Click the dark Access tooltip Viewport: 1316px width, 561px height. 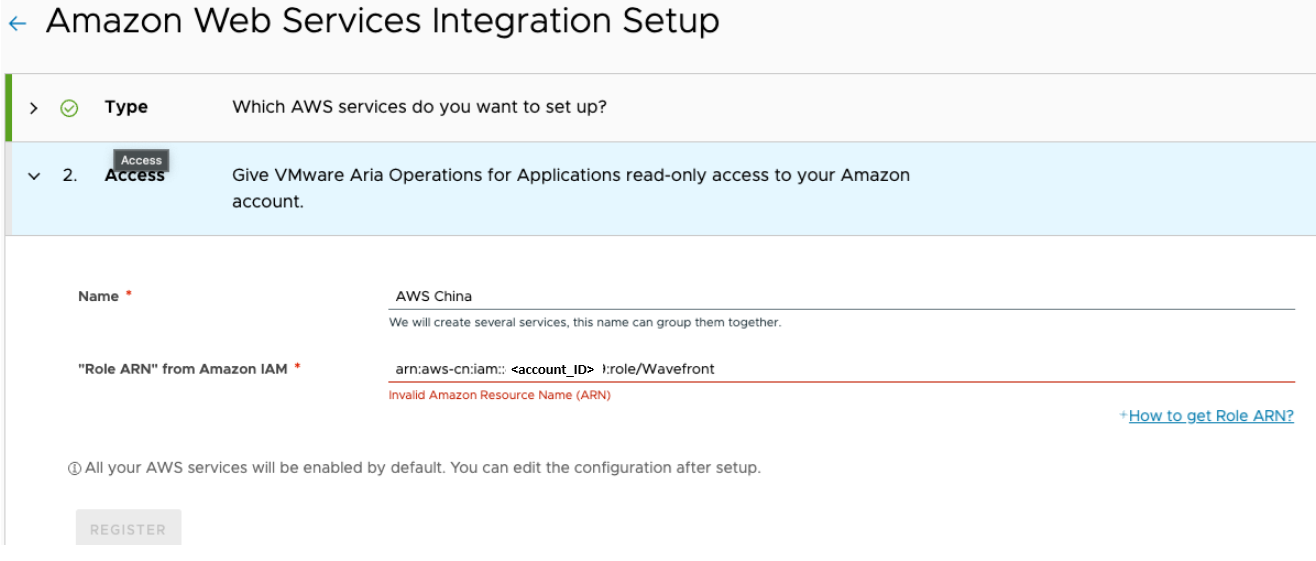coord(141,160)
